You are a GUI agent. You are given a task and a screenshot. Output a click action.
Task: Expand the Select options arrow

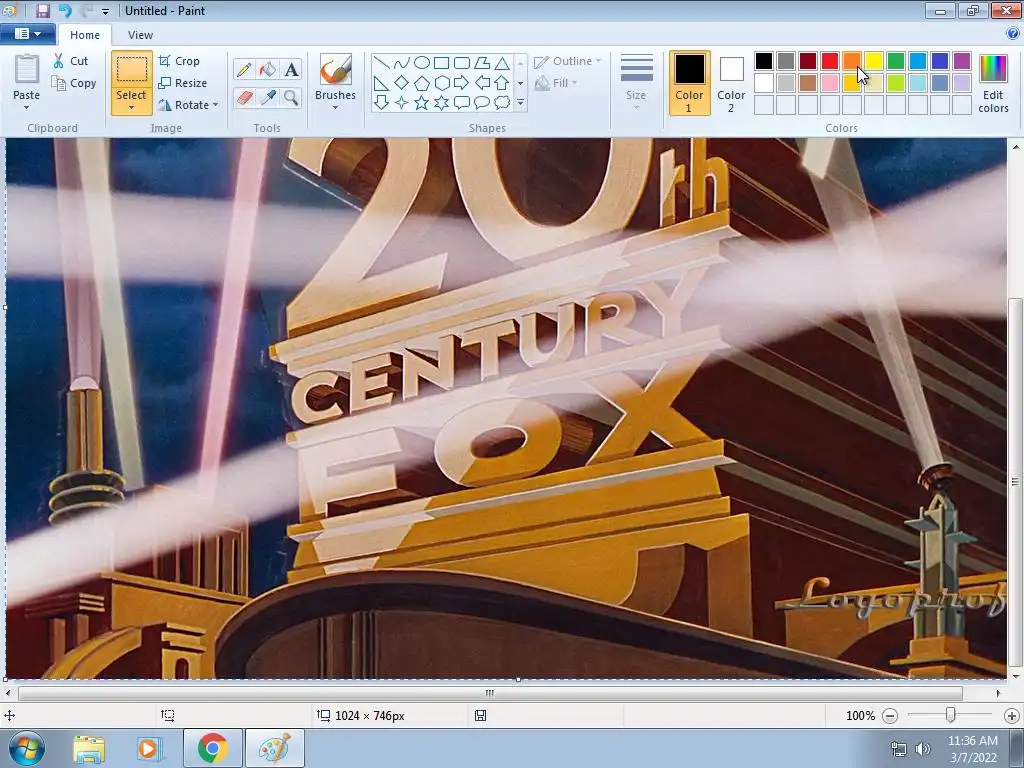[x=131, y=108]
